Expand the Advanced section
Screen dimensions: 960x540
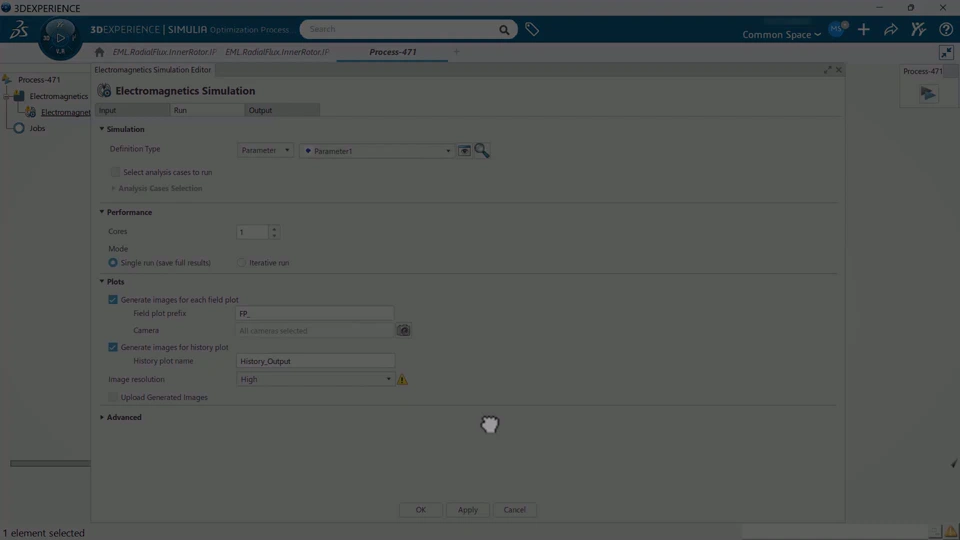102,417
